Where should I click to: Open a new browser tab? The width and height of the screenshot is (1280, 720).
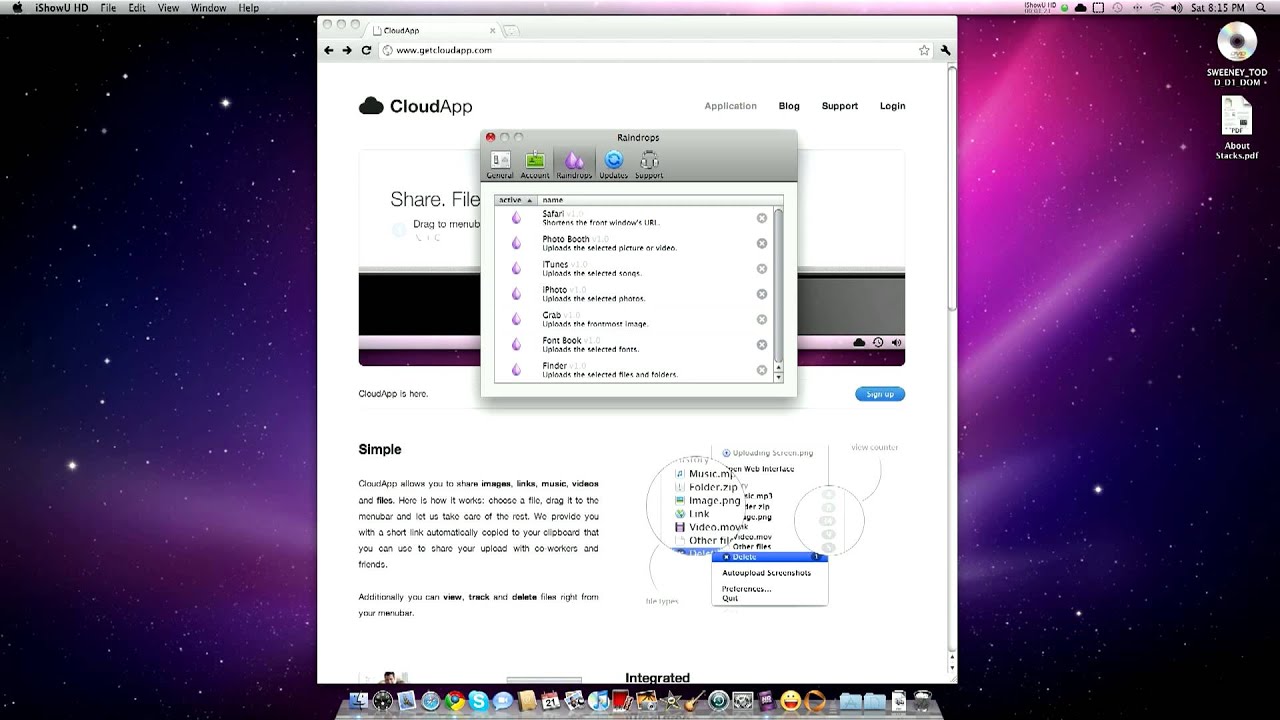pos(510,31)
